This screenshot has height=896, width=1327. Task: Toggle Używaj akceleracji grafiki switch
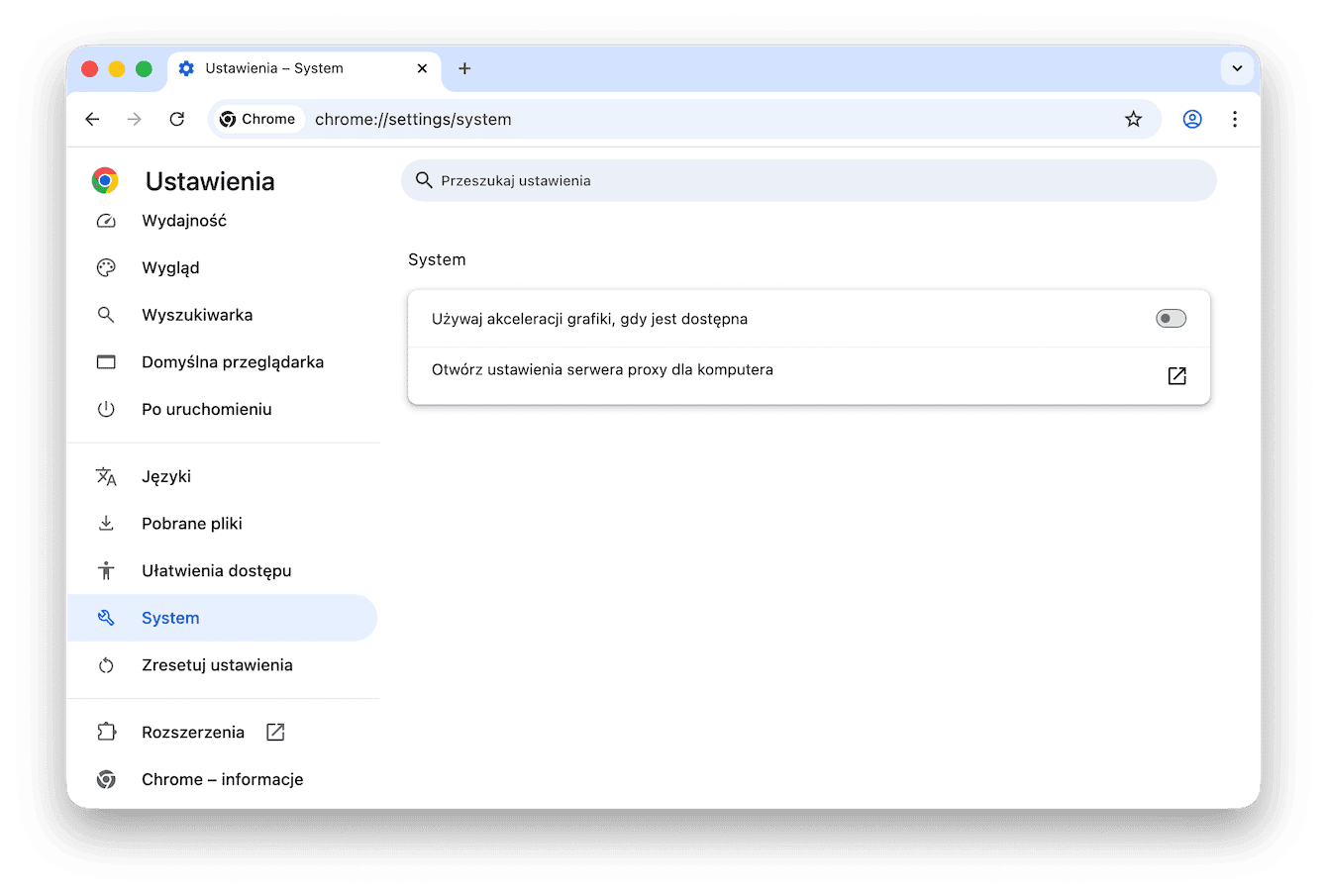(x=1171, y=319)
